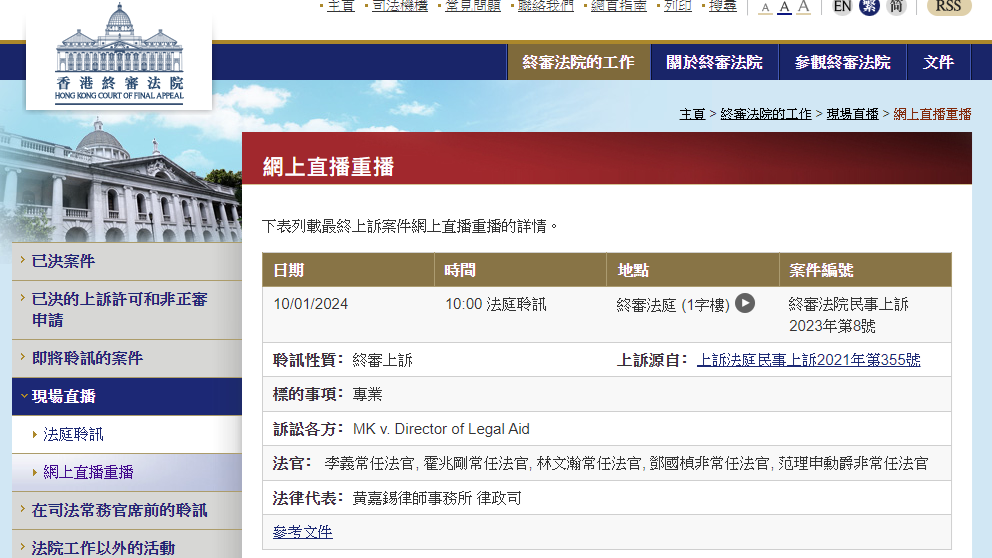Viewport: 992px width, 558px height.
Task: Expand 已決案件 in sidebar
Action: [63, 261]
